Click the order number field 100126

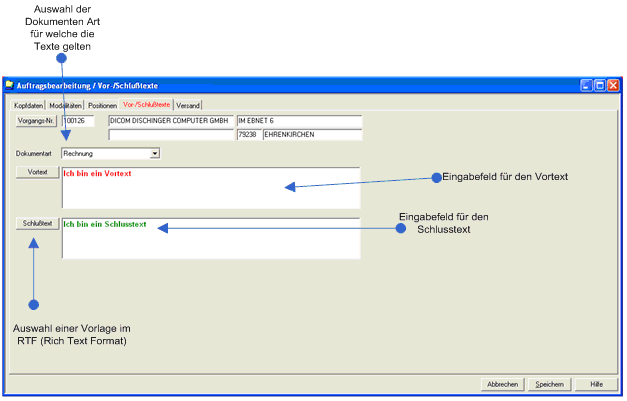78,121
